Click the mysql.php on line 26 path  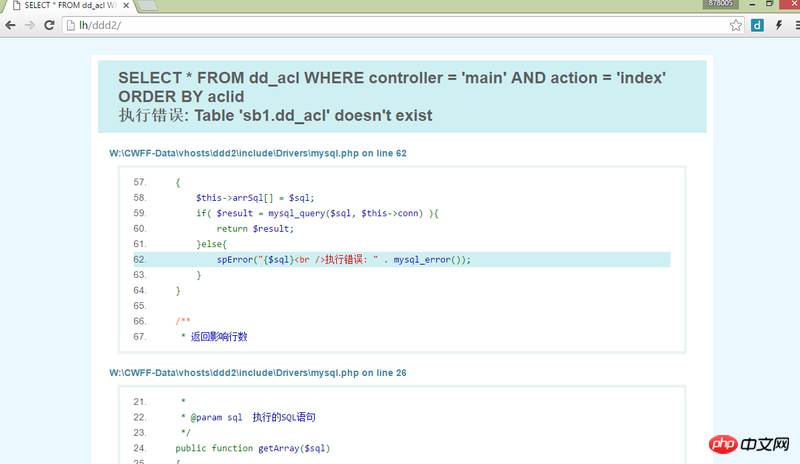coord(258,373)
